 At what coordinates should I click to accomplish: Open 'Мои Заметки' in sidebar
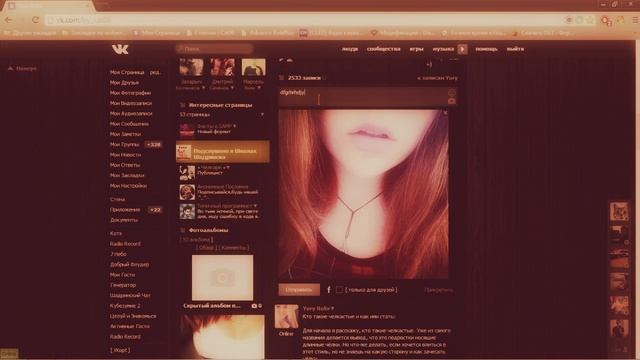coord(125,134)
